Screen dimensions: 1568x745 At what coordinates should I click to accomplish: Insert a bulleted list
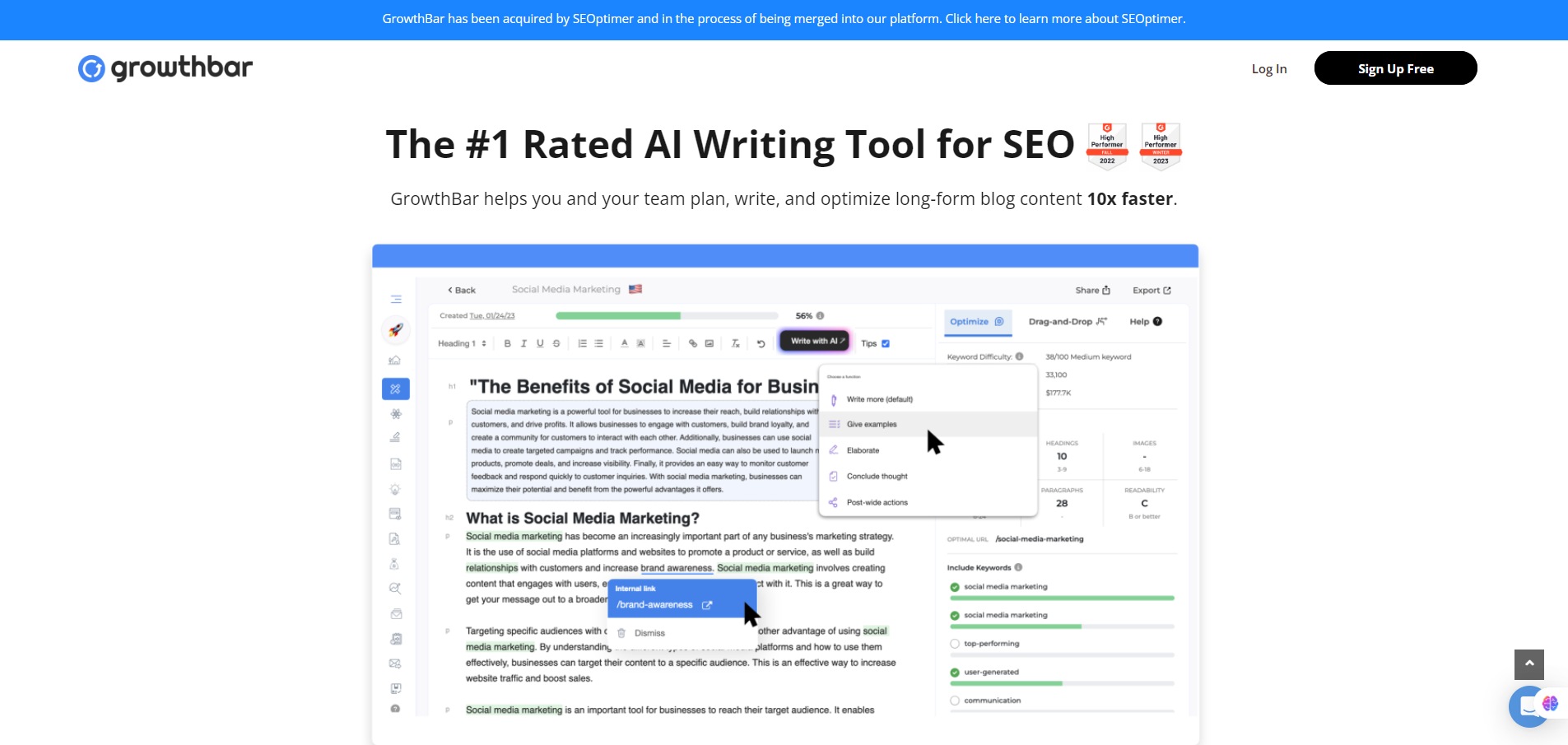(x=598, y=344)
